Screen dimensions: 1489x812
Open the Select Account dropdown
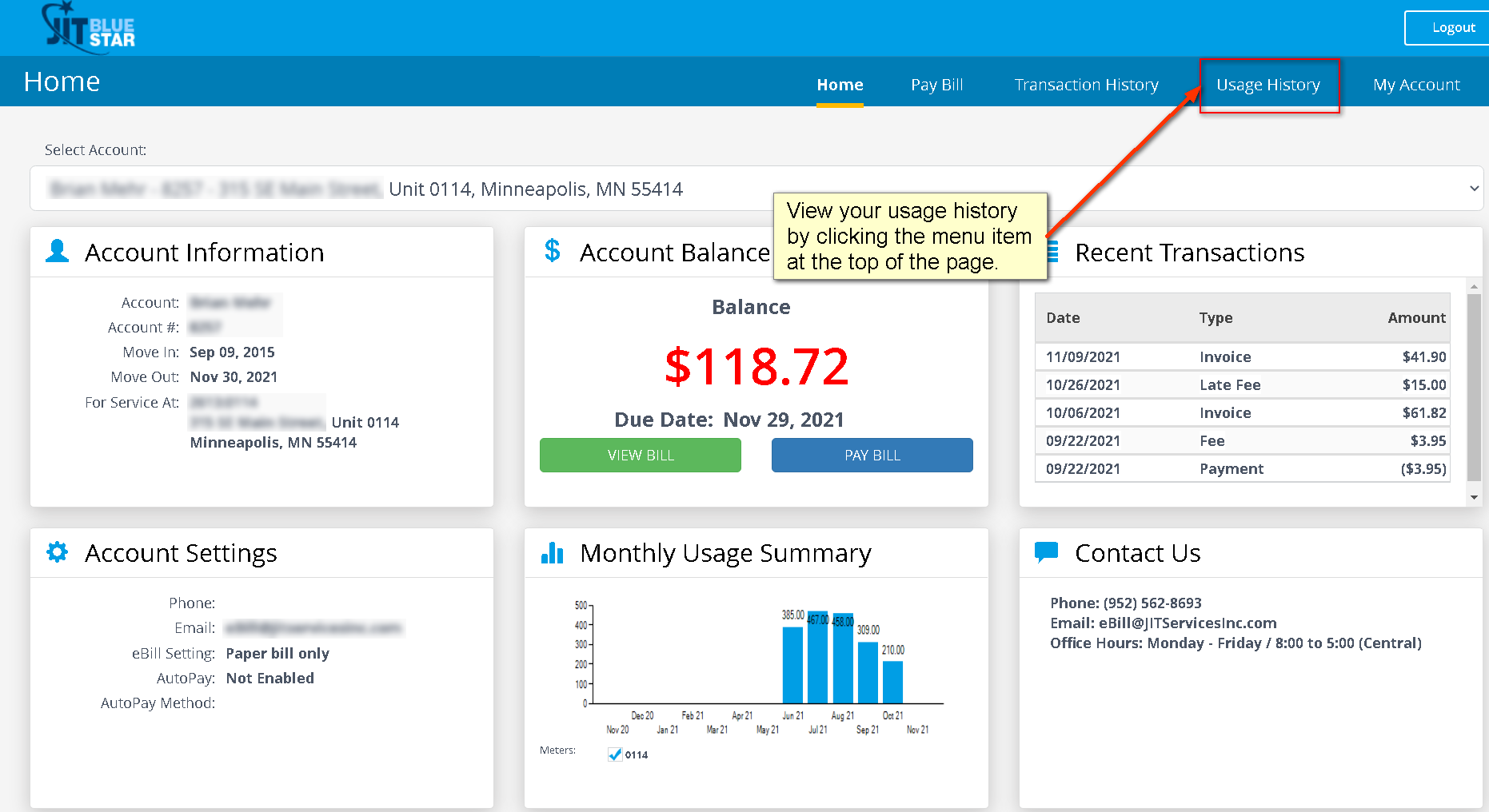pyautogui.click(x=756, y=189)
